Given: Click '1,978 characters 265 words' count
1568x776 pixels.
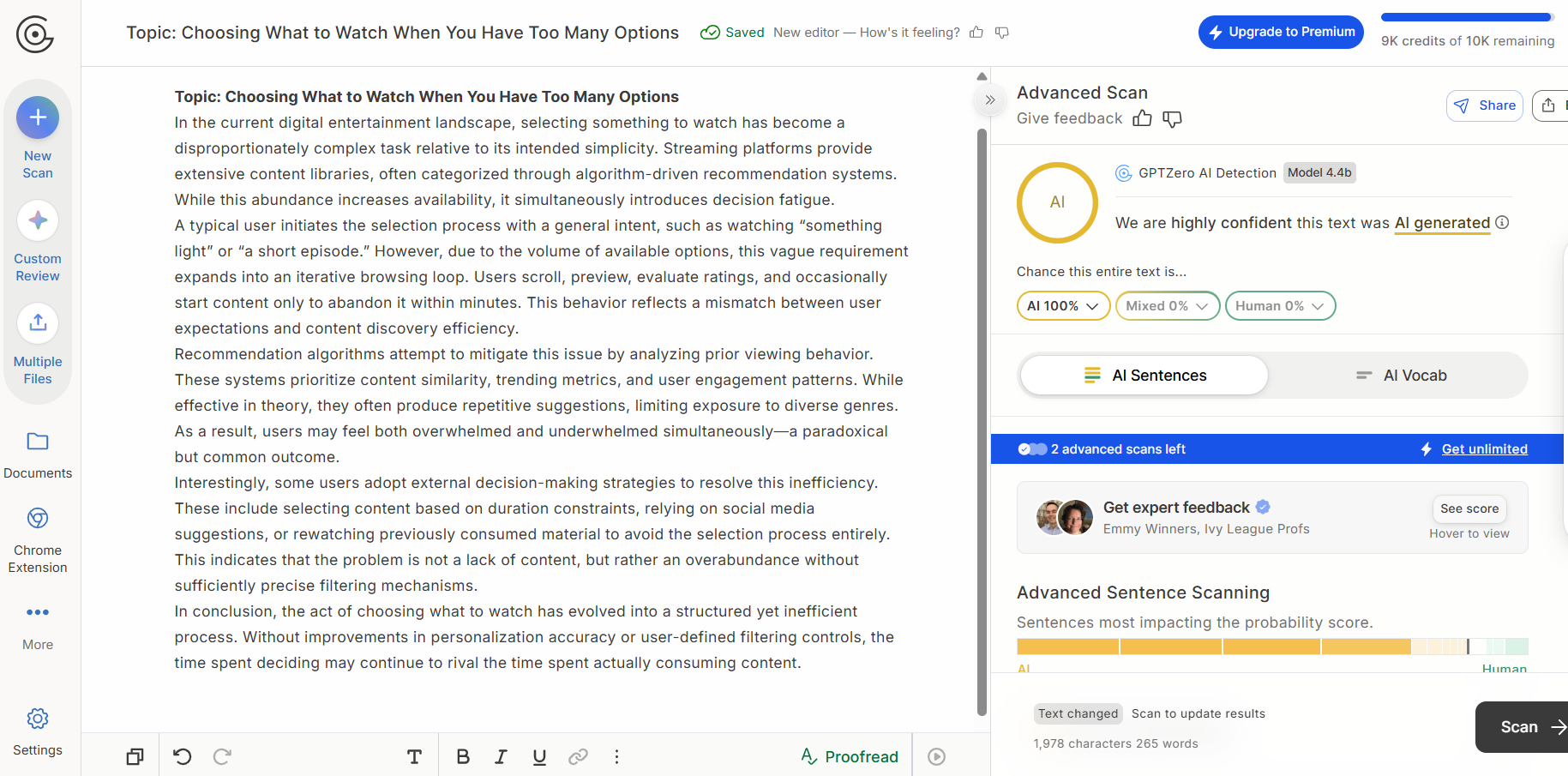Looking at the screenshot, I should tap(1115, 743).
